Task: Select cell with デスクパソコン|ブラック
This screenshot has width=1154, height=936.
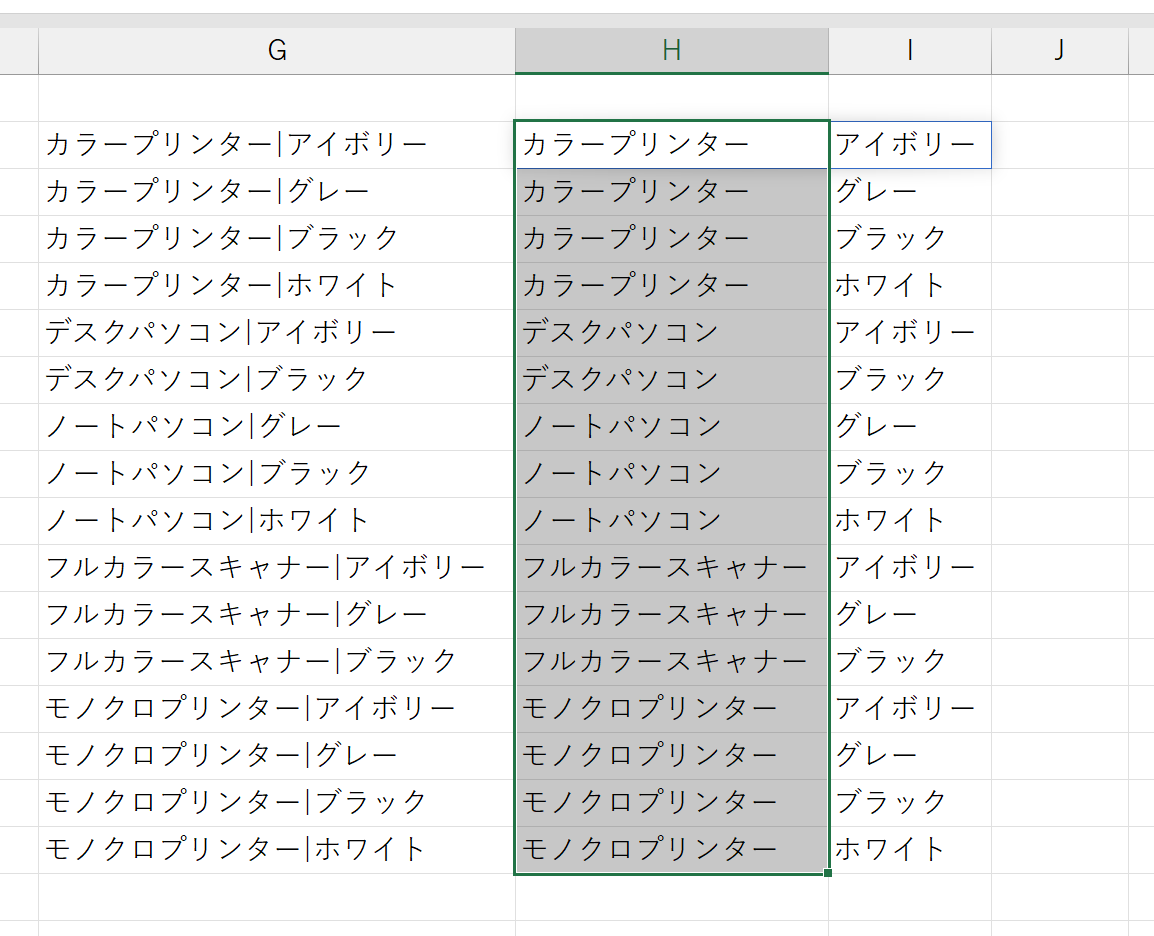Action: pyautogui.click(x=277, y=380)
